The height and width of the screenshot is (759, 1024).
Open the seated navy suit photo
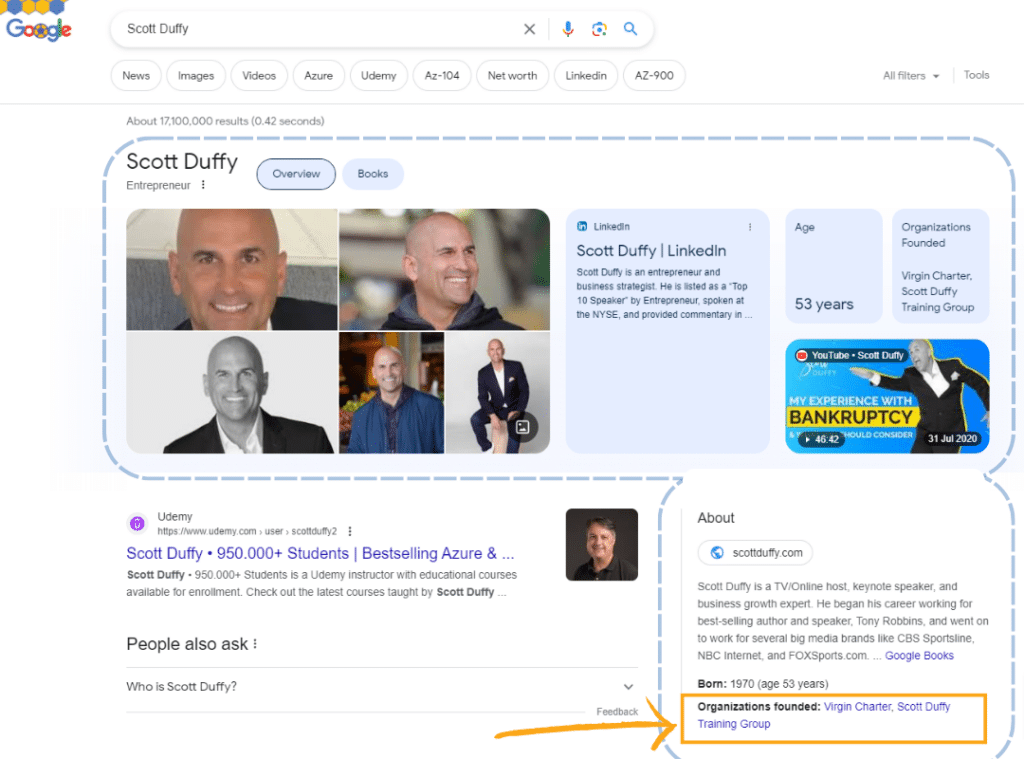pos(498,393)
